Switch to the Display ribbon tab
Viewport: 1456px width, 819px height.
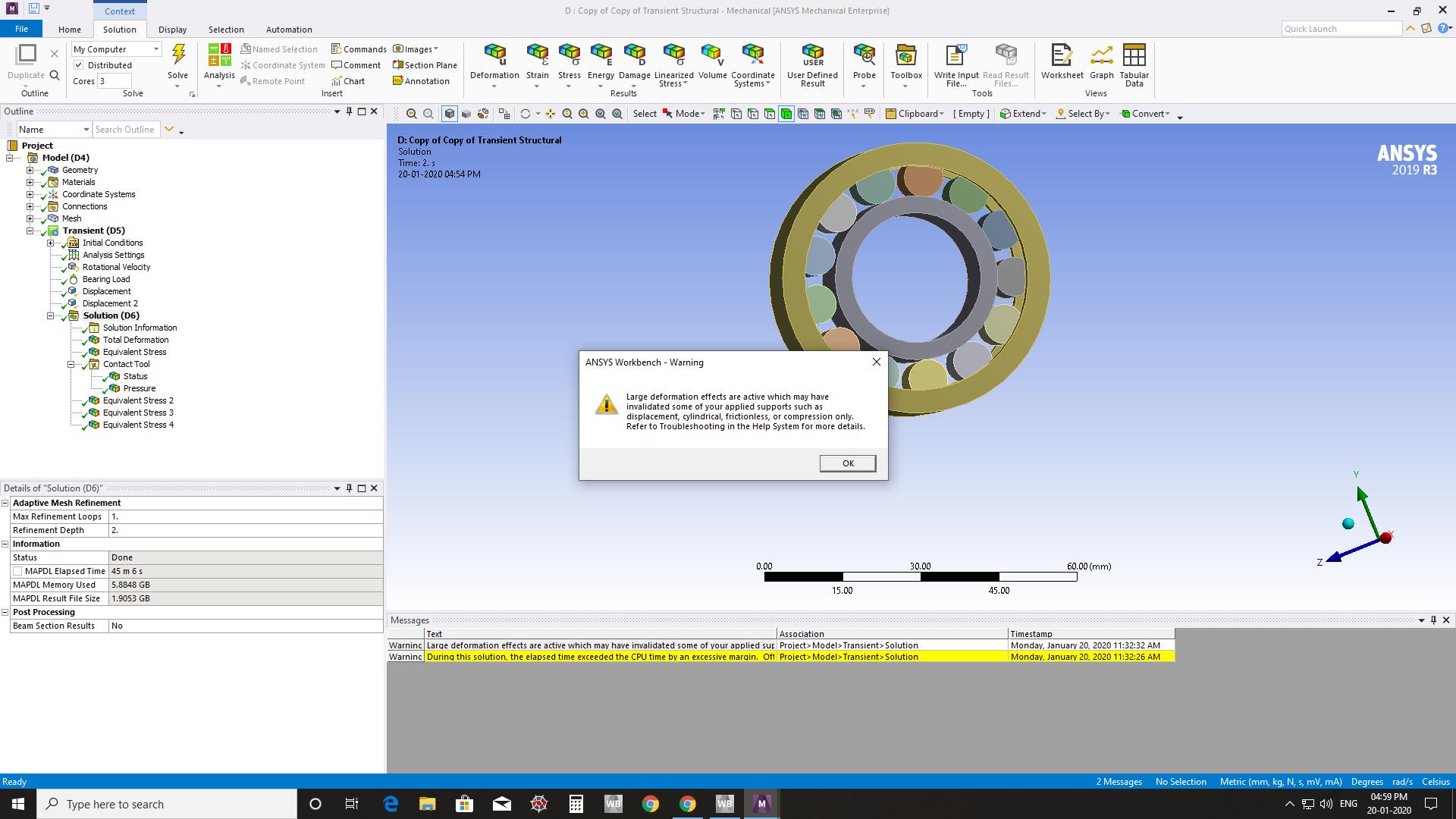coord(172,30)
